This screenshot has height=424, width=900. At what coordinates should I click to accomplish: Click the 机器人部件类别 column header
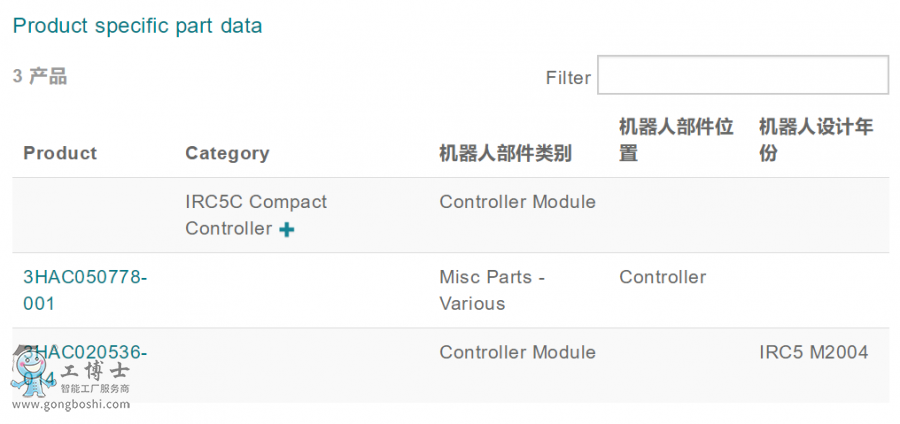pyautogui.click(x=505, y=153)
